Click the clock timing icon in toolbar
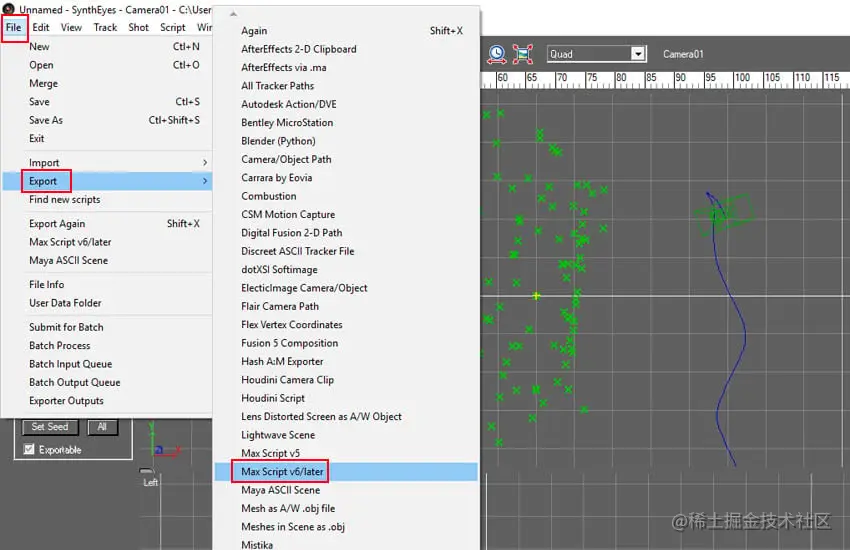 tap(497, 54)
